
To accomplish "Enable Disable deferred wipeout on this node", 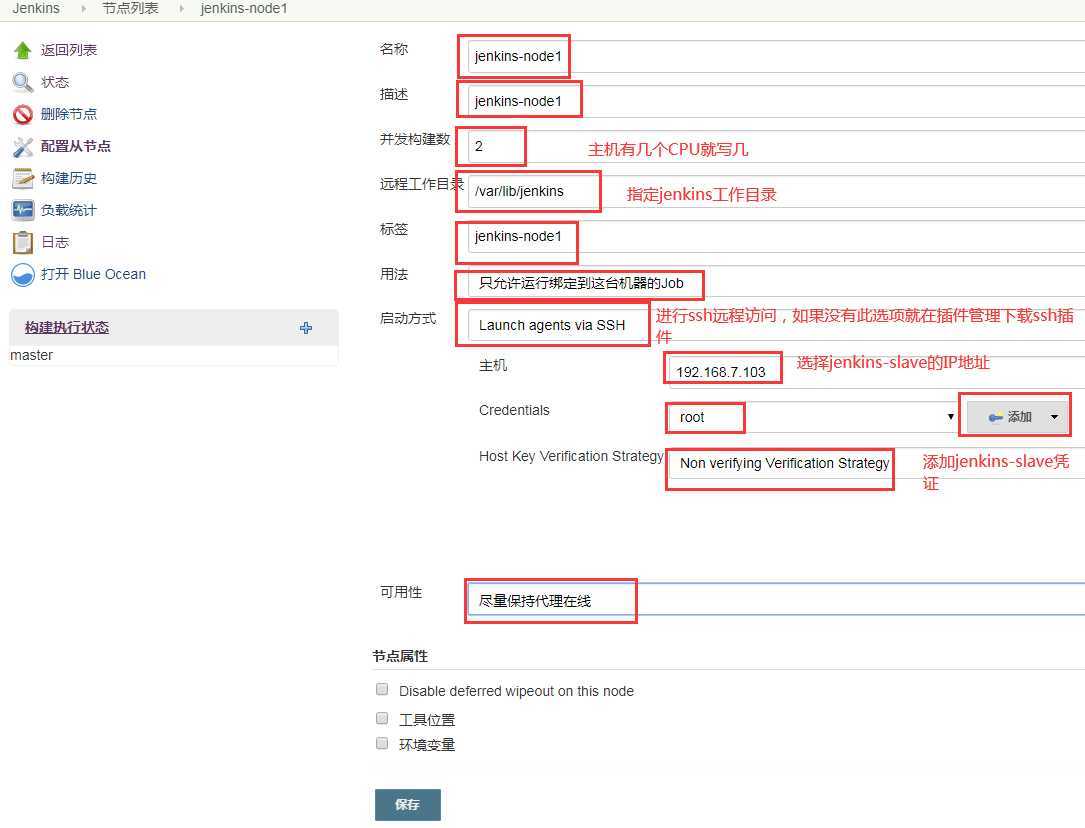I will 382,689.
